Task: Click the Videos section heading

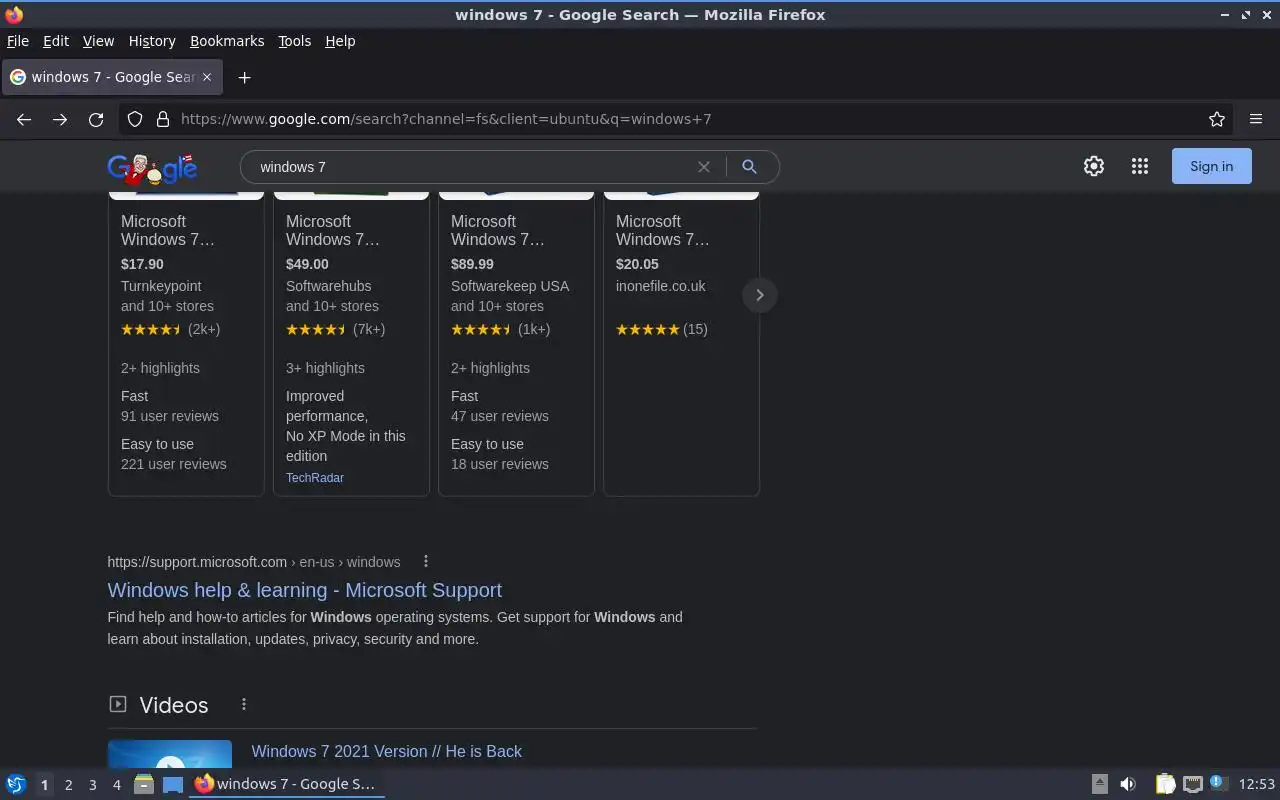Action: point(174,705)
